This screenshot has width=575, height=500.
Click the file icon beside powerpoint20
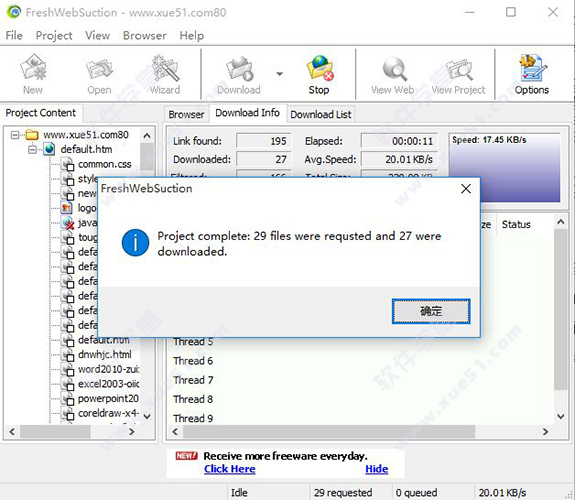67,399
